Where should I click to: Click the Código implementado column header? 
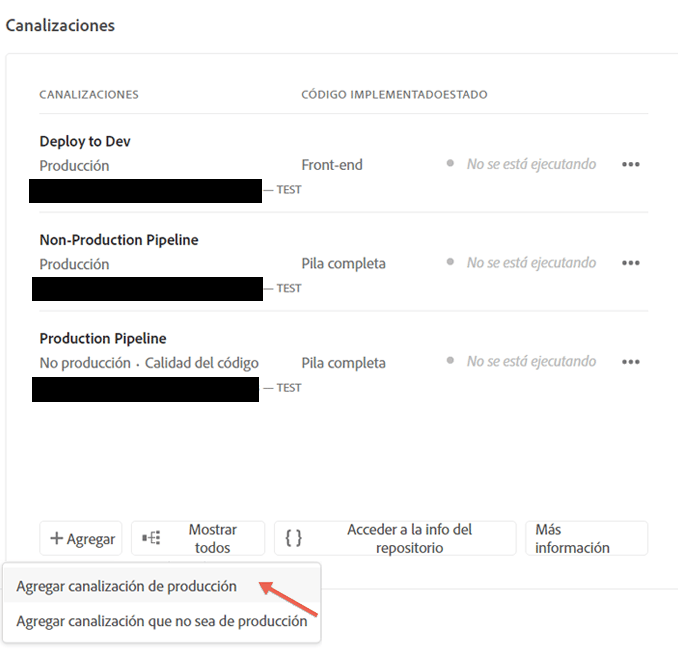369,95
